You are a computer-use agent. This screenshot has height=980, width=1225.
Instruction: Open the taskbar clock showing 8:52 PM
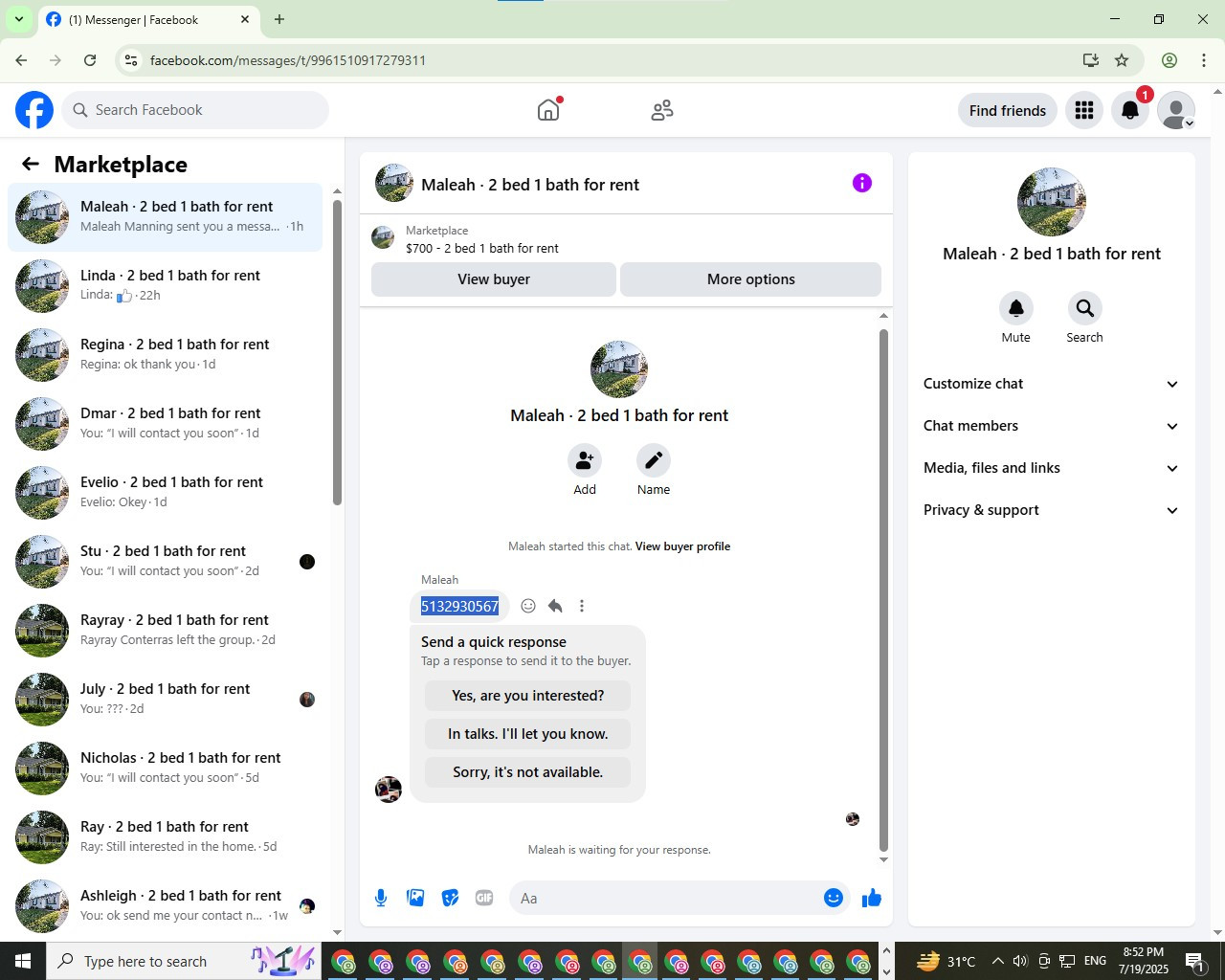pyautogui.click(x=1144, y=961)
